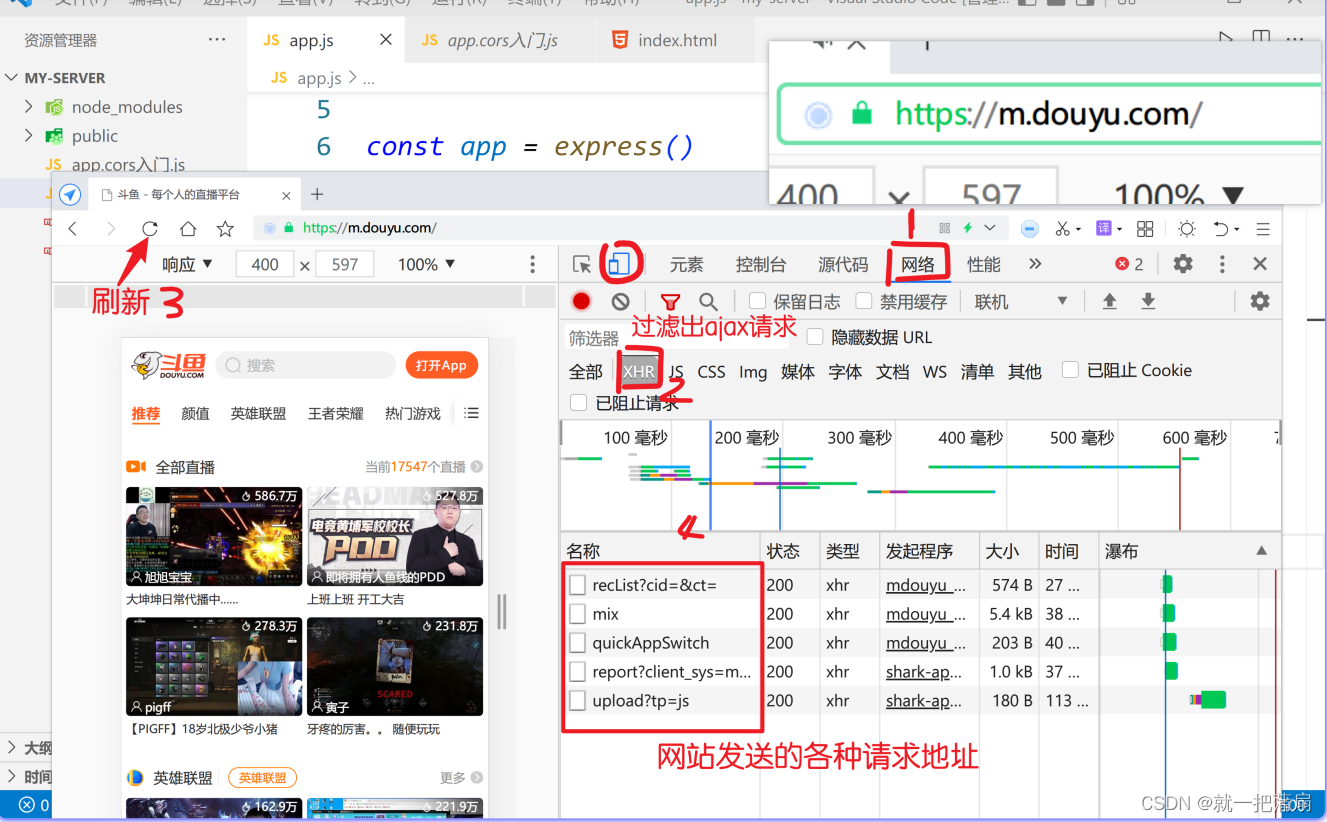This screenshot has width=1327, height=822.
Task: Click the browser refresh icon
Action: click(149, 229)
